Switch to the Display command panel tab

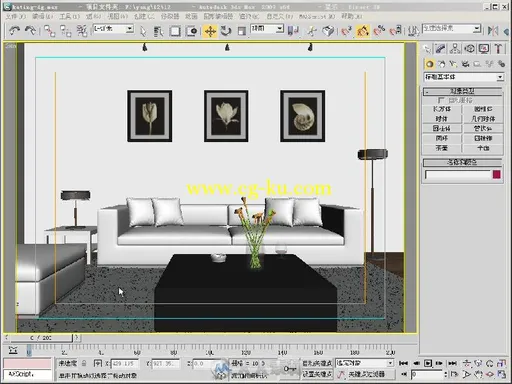click(484, 49)
